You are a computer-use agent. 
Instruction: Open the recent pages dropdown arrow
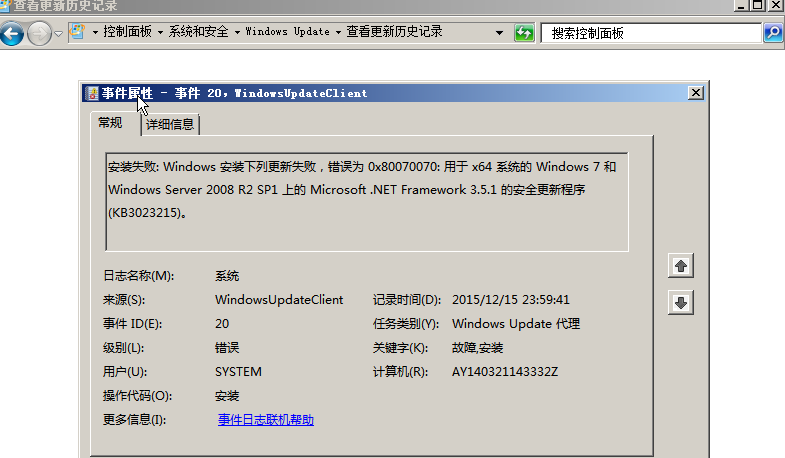point(59,33)
